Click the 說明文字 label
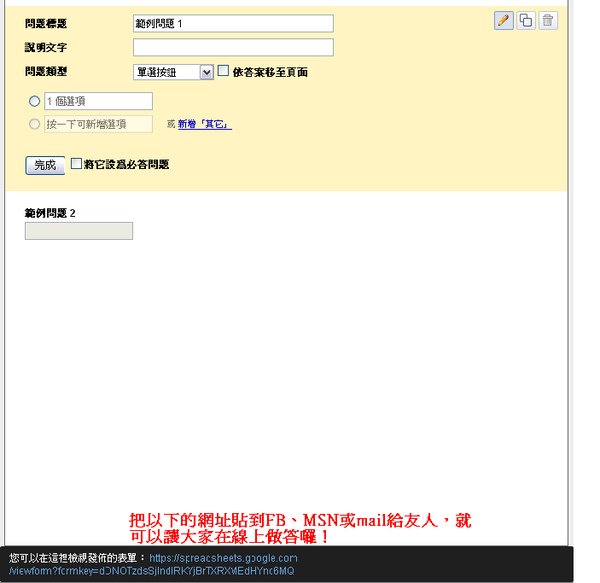The image size is (600, 583). 46,47
